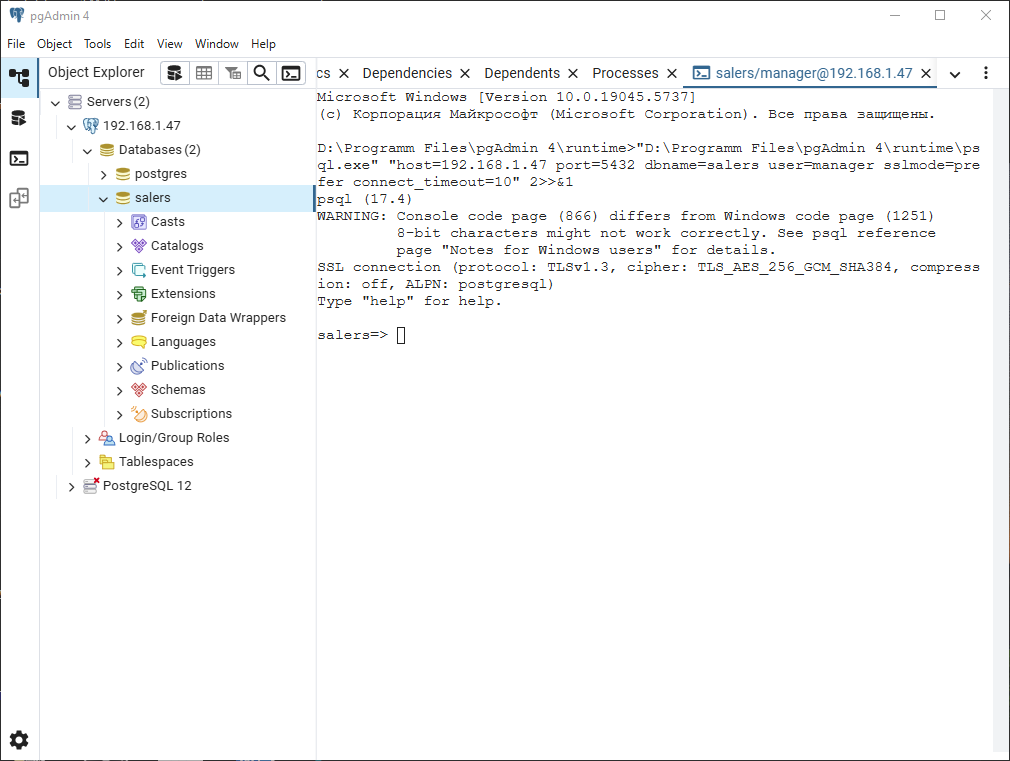Image resolution: width=1010 pixels, height=761 pixels.
Task: Open the tab list dropdown chevron
Action: pyautogui.click(x=955, y=74)
